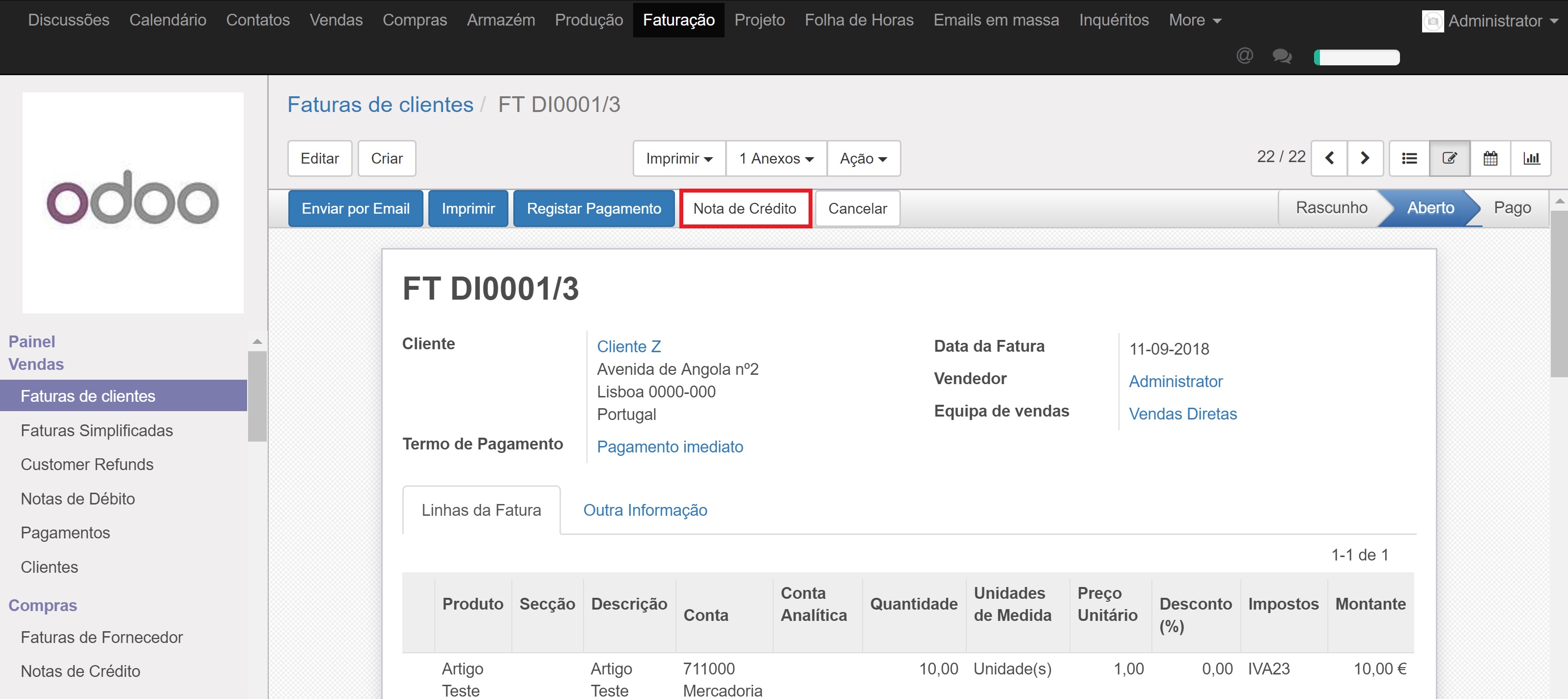Expand the Ação dropdown menu
The image size is (1568, 699).
[863, 158]
